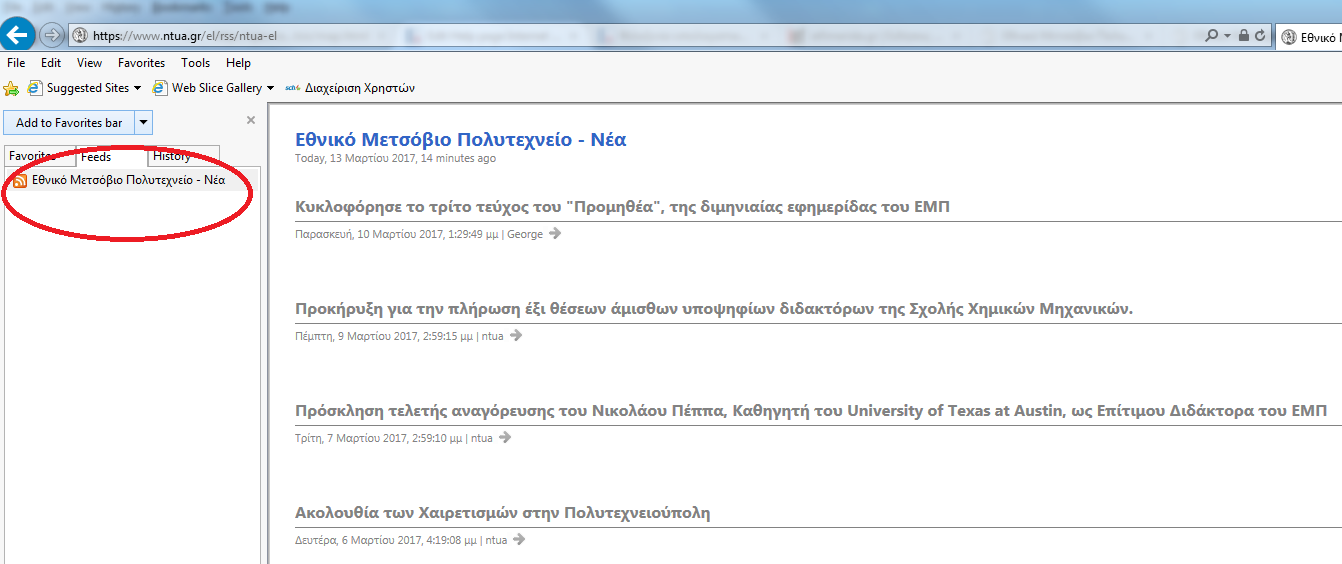
Task: Refresh the page with the reload icon
Action: pyautogui.click(x=1260, y=36)
